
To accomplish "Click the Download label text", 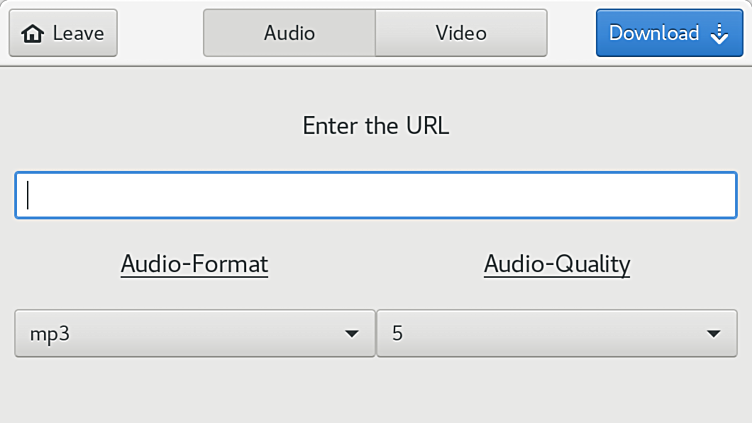I will [x=654, y=33].
